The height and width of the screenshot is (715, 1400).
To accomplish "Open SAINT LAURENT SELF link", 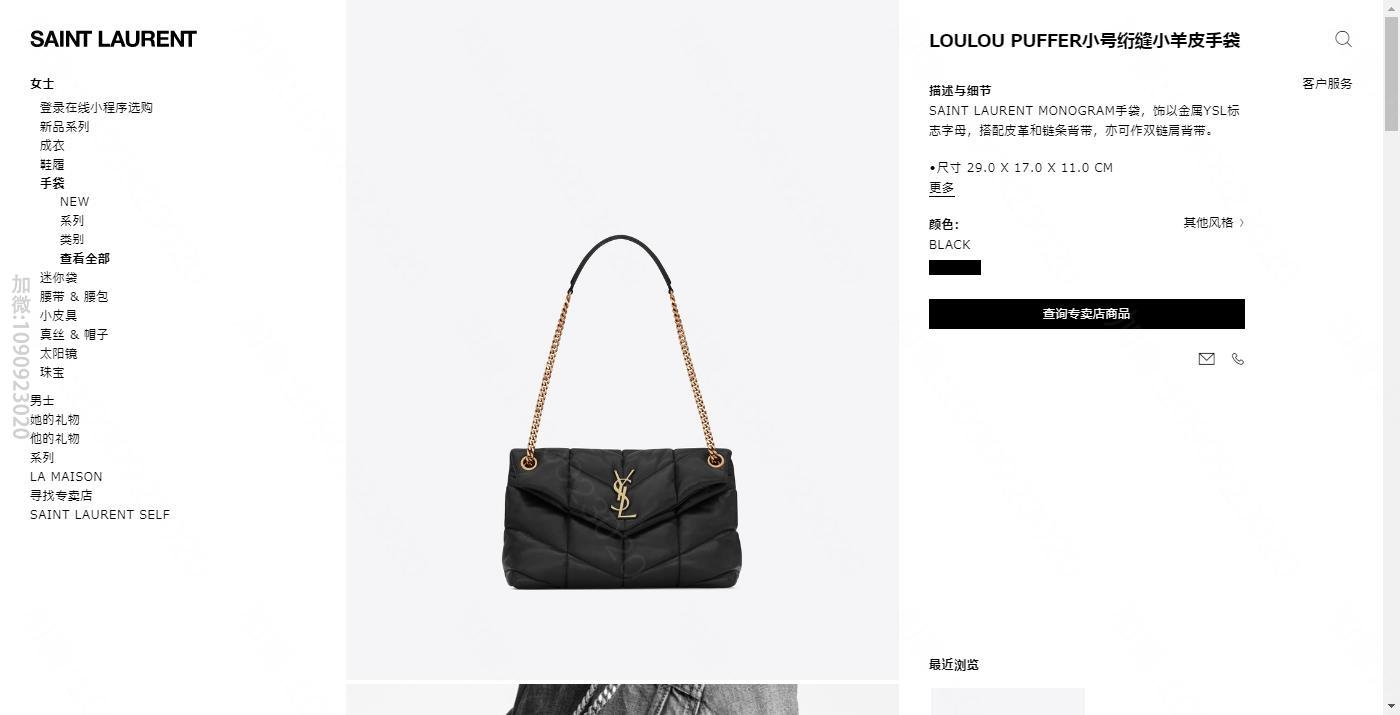I will tap(100, 514).
